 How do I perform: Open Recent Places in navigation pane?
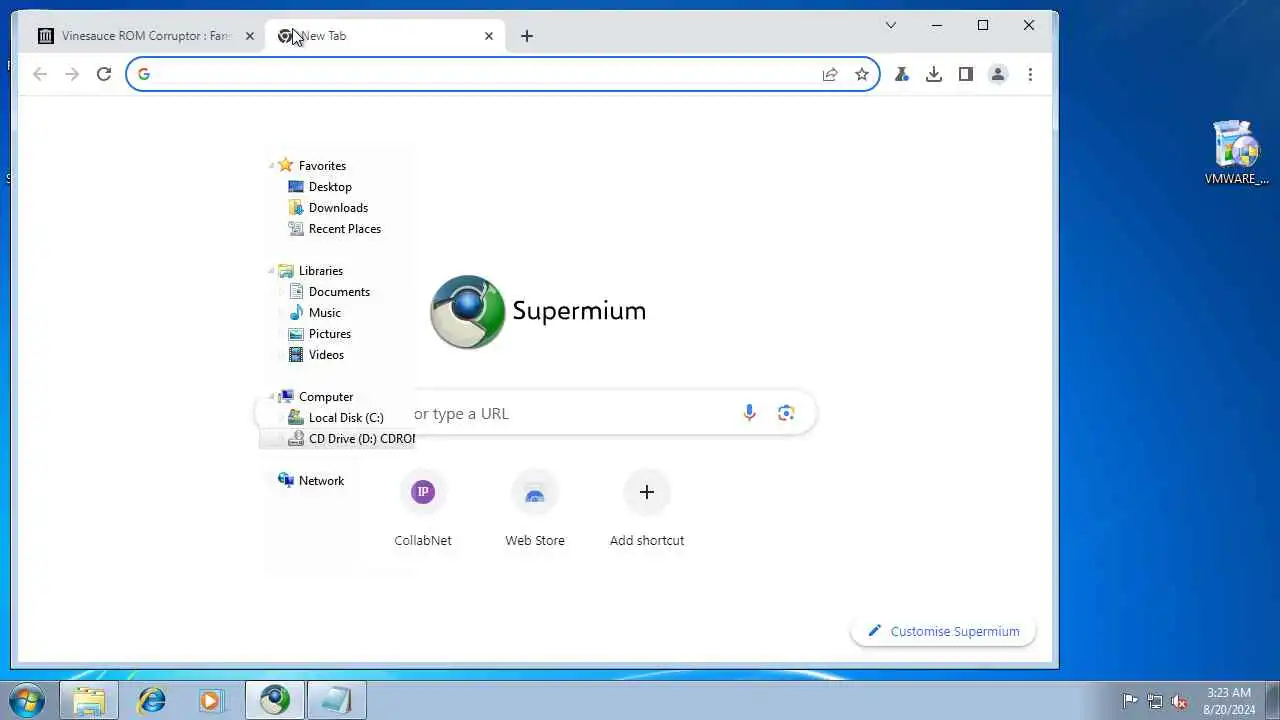click(x=334, y=229)
